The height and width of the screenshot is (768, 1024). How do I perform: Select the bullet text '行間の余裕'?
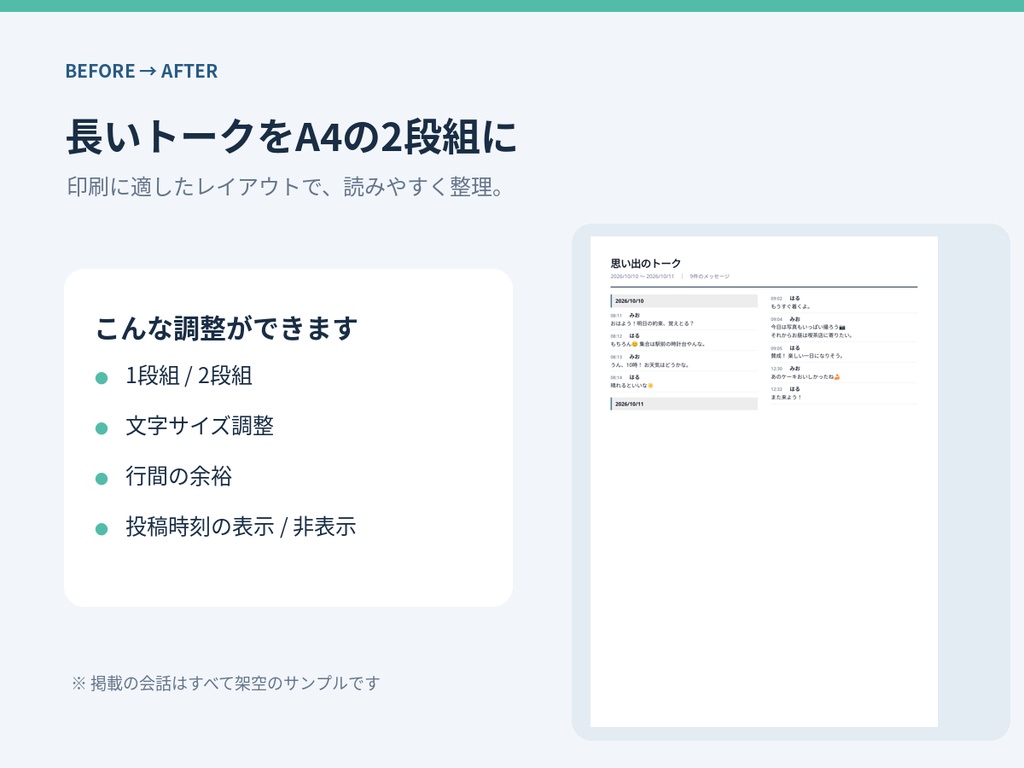178,476
